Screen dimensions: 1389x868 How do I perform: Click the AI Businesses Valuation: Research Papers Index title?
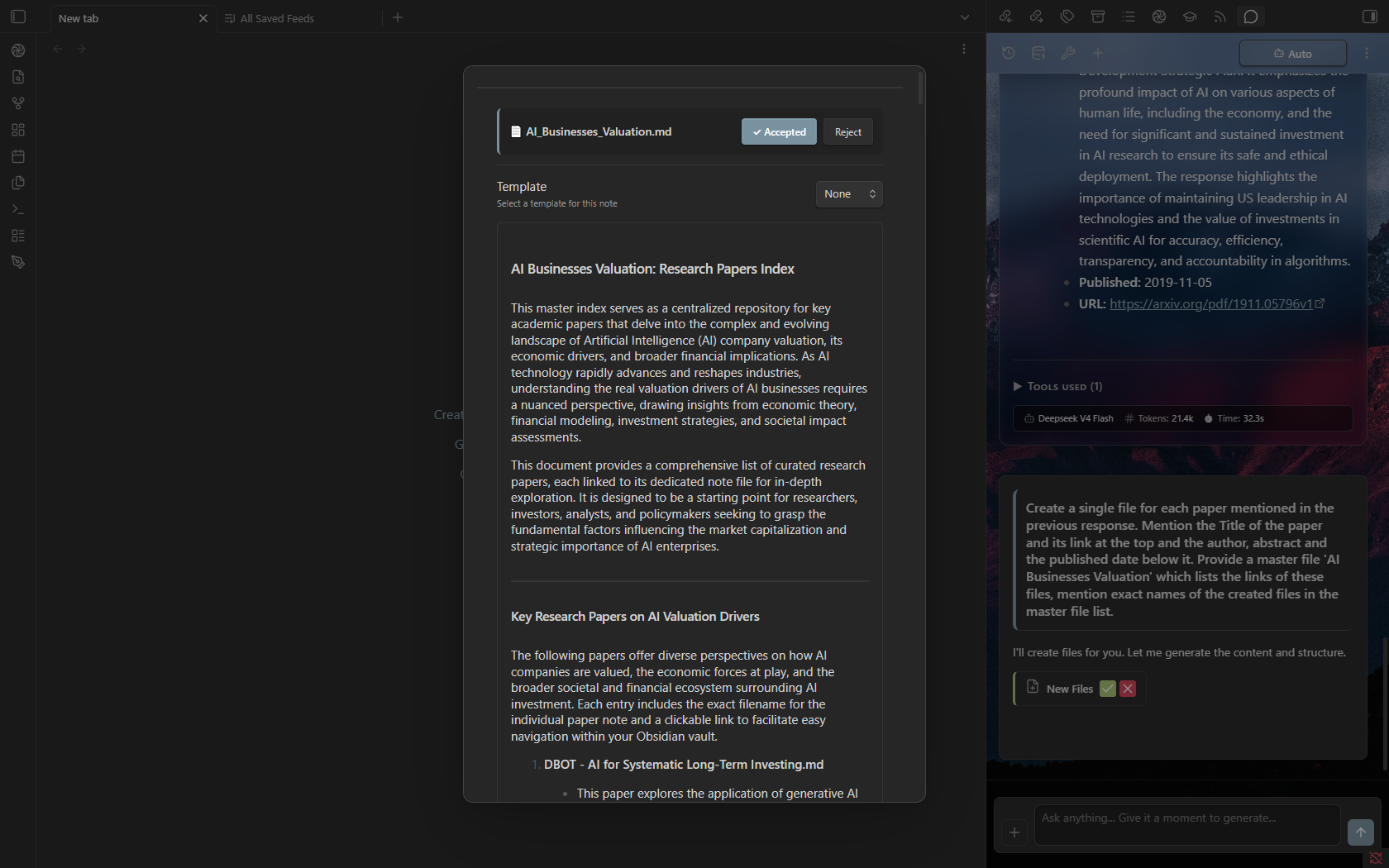pos(652,269)
